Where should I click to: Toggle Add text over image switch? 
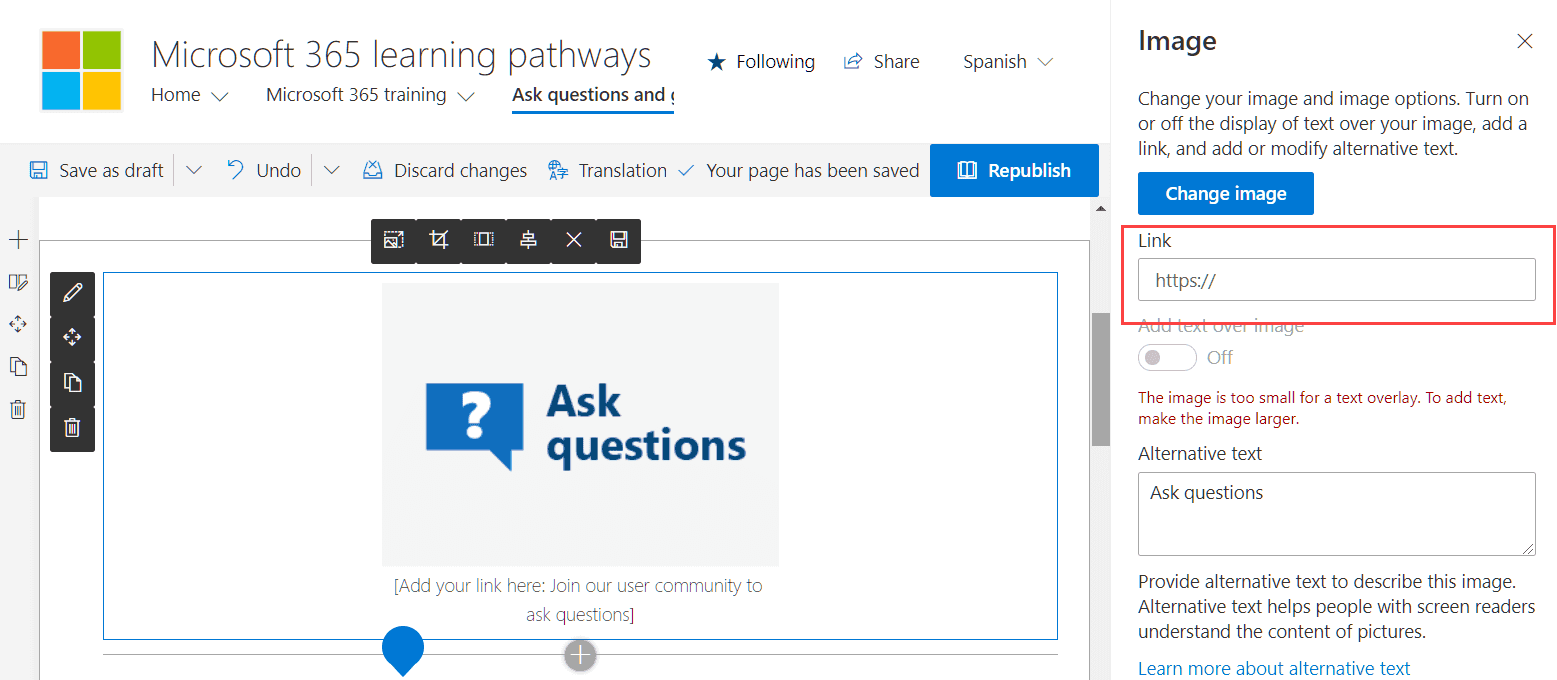pos(1167,357)
